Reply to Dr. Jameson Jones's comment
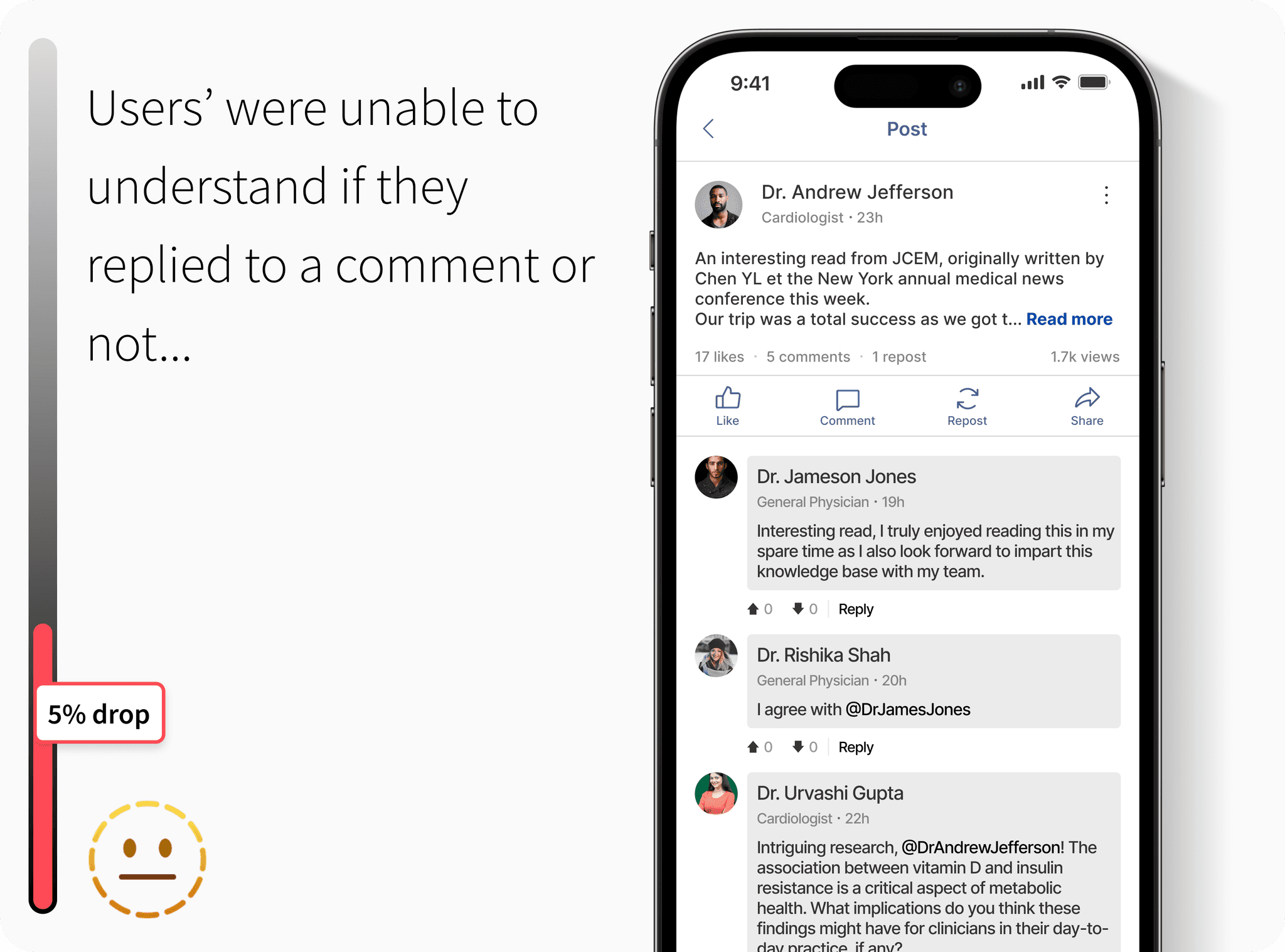 [856, 609]
